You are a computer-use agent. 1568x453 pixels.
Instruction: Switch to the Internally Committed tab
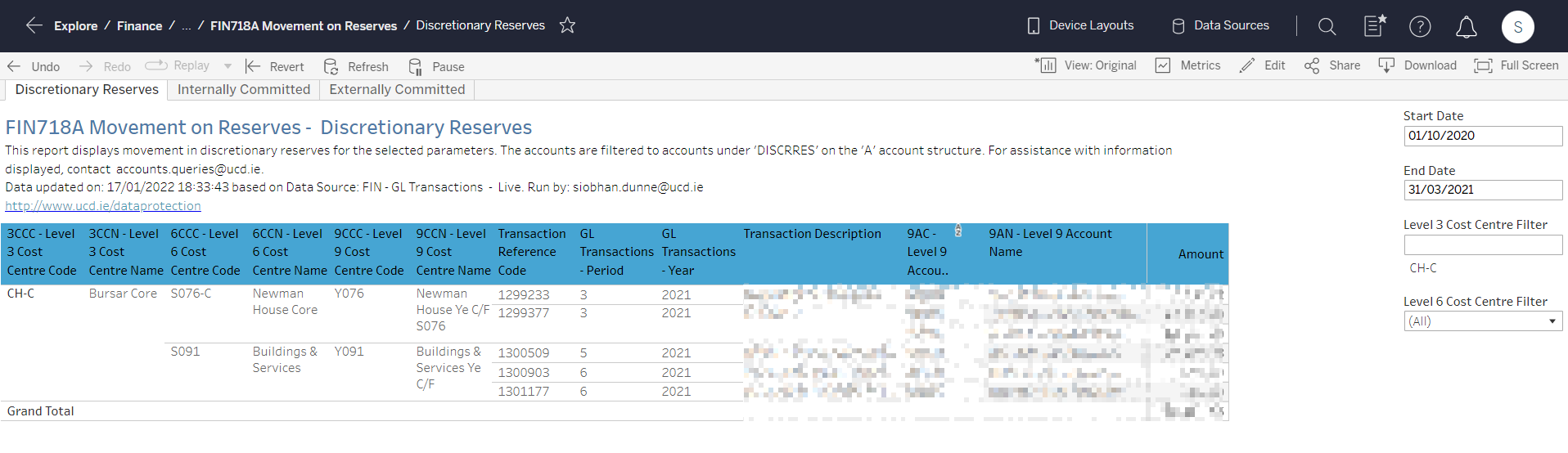(244, 89)
